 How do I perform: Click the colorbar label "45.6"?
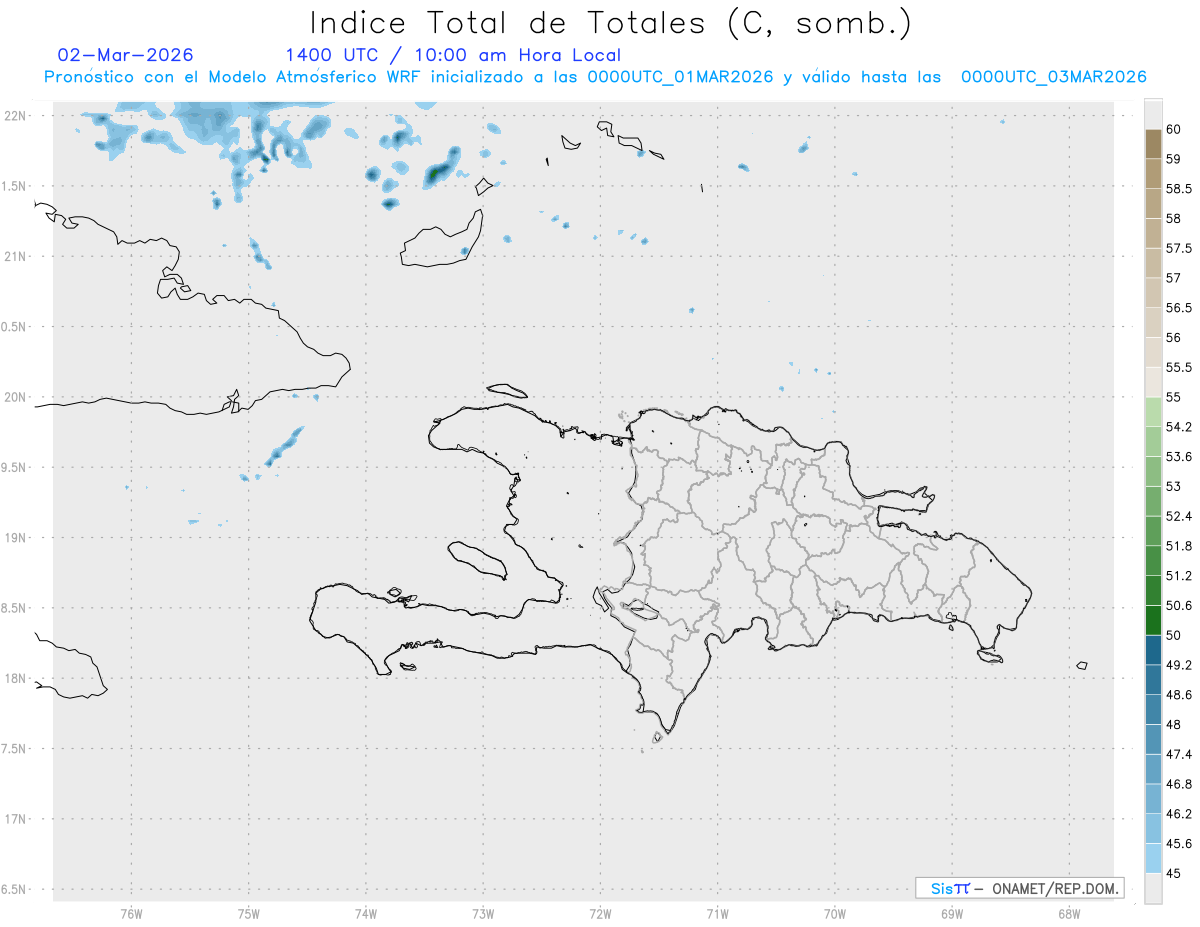[1179, 843]
